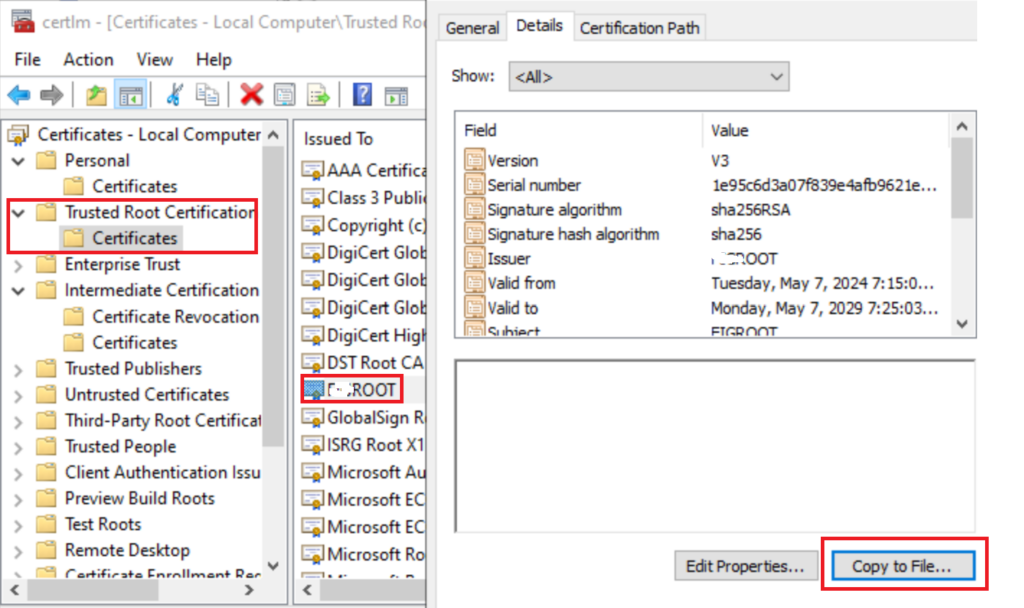Select Certificates - Local Computer root node
1024x608 pixels.
point(149,135)
